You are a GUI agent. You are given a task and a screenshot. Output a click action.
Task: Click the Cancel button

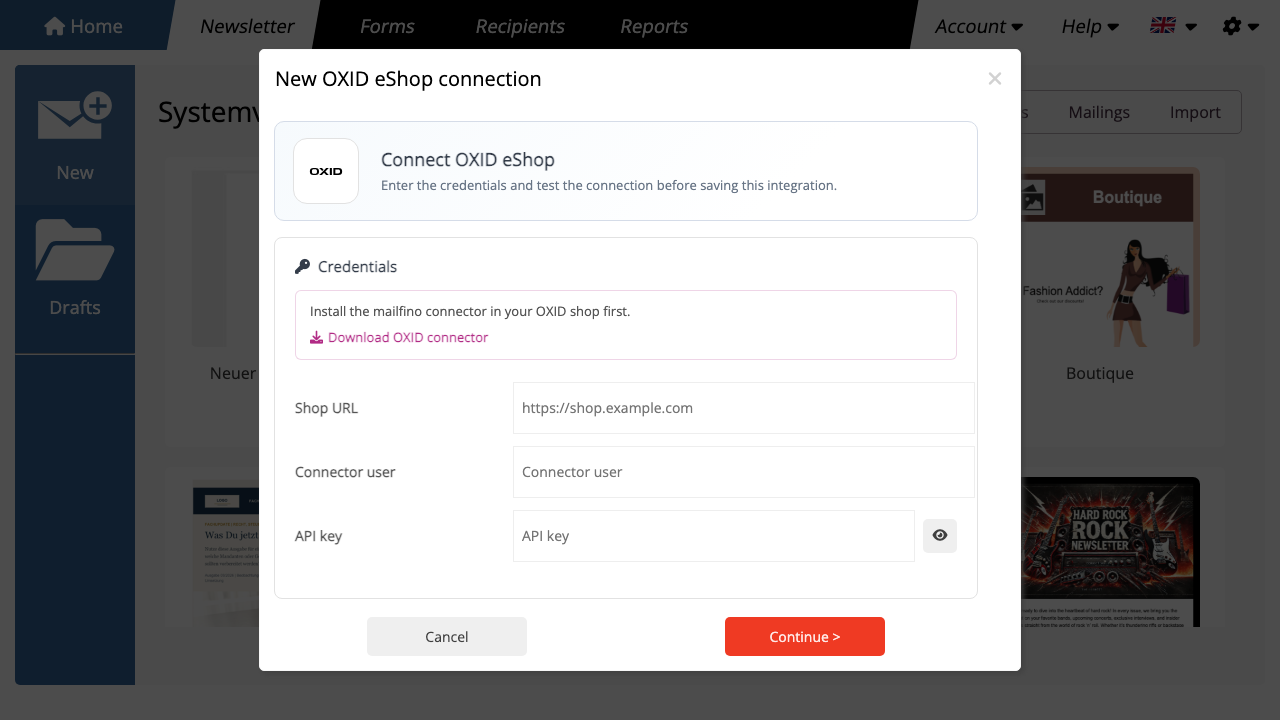[447, 637]
